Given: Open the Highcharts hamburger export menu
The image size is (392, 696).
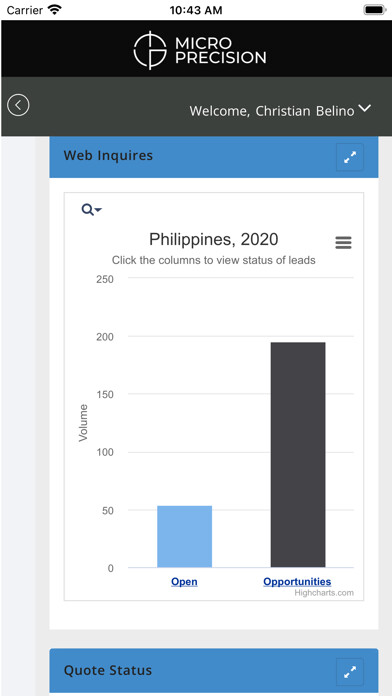Looking at the screenshot, I should 343,243.
